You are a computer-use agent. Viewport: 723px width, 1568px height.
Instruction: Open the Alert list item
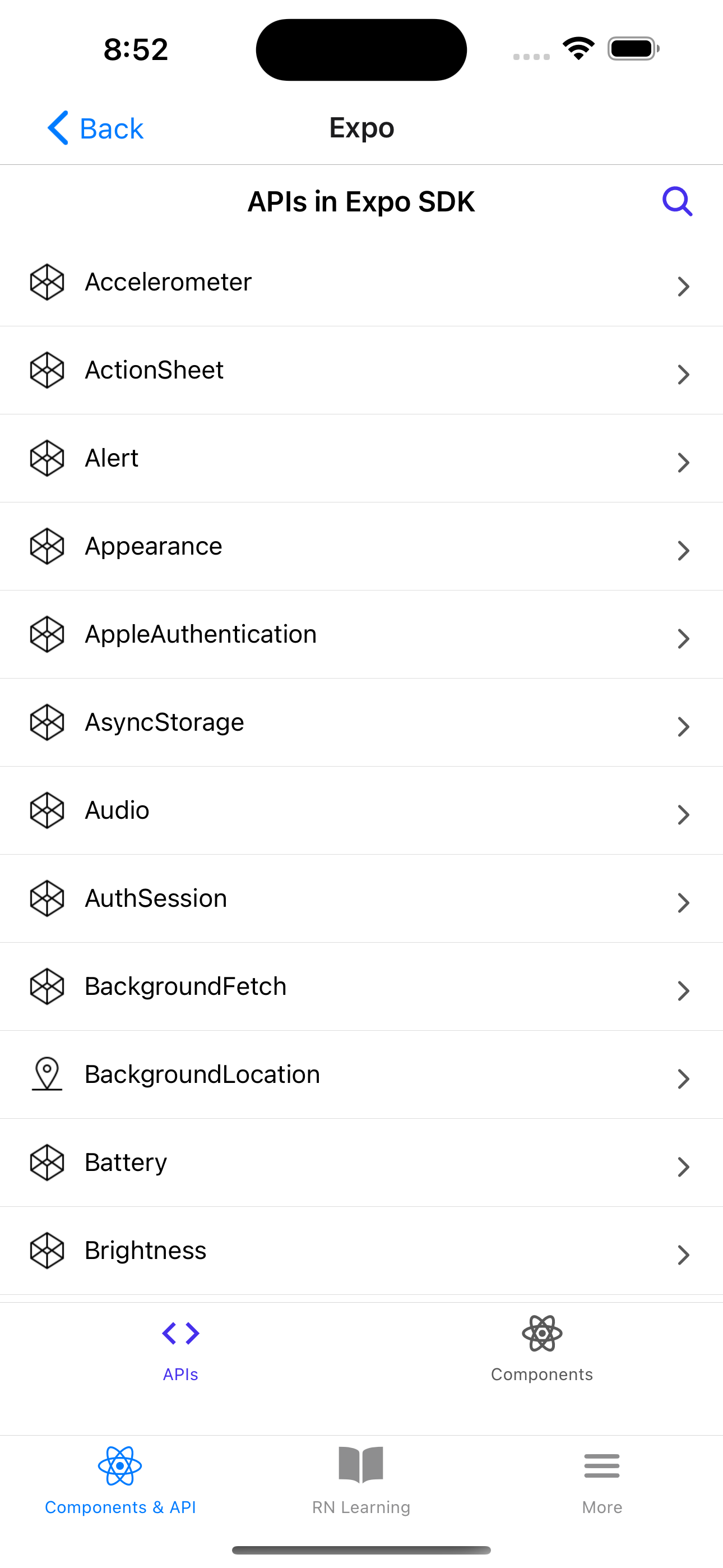point(361,458)
